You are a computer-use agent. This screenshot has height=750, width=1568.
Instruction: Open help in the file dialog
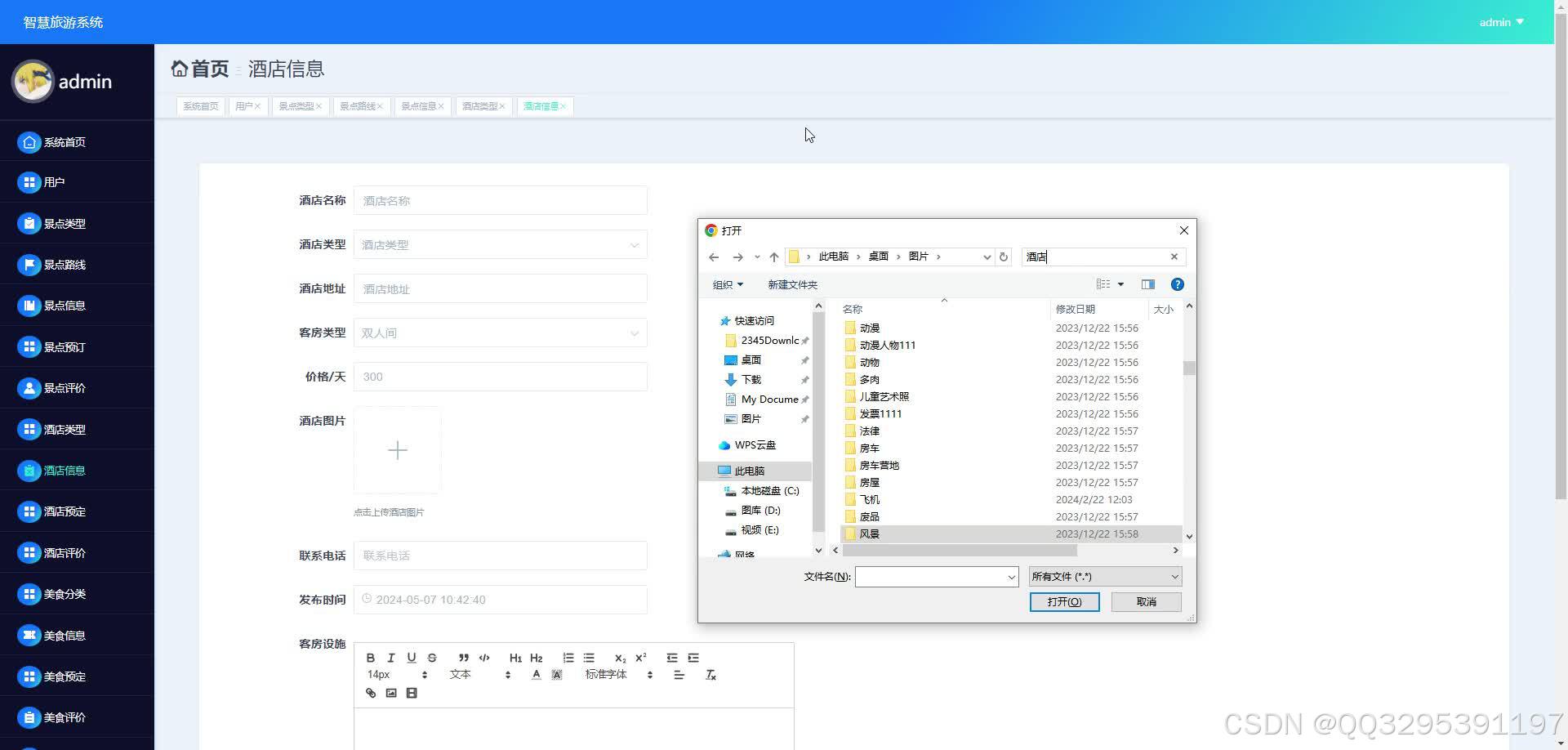click(1178, 284)
